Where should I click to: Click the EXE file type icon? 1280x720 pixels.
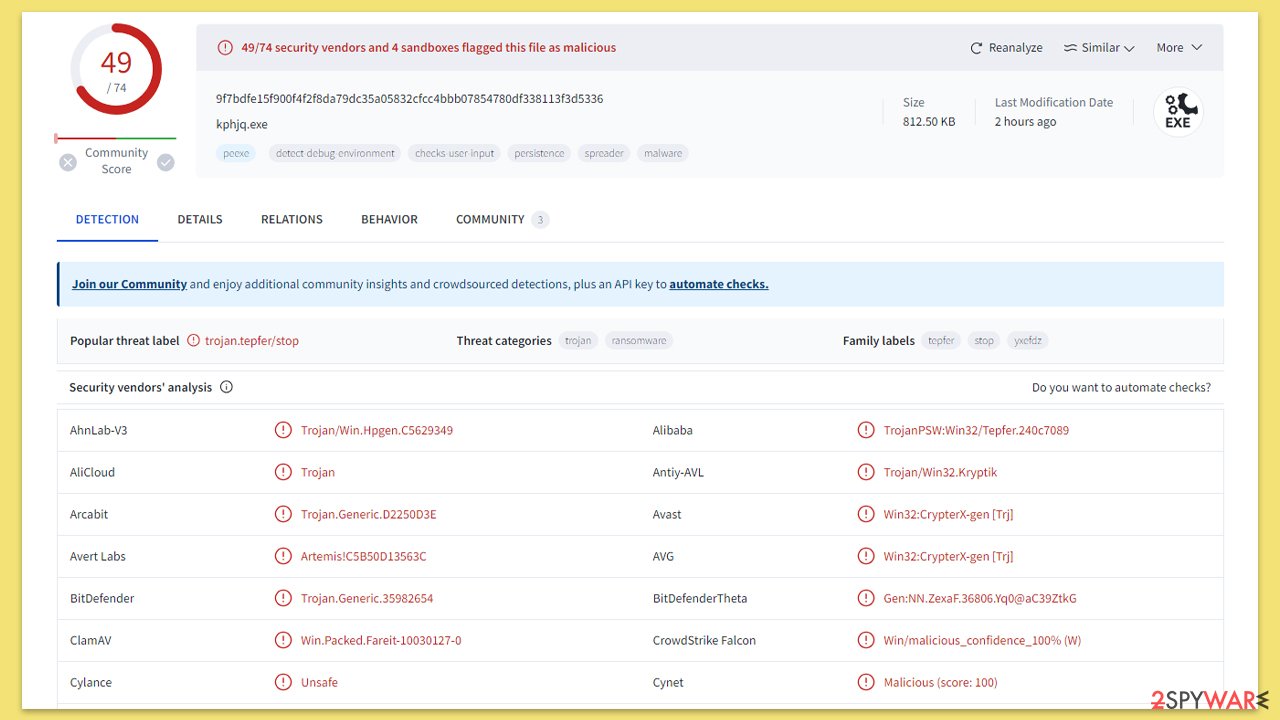(1178, 112)
